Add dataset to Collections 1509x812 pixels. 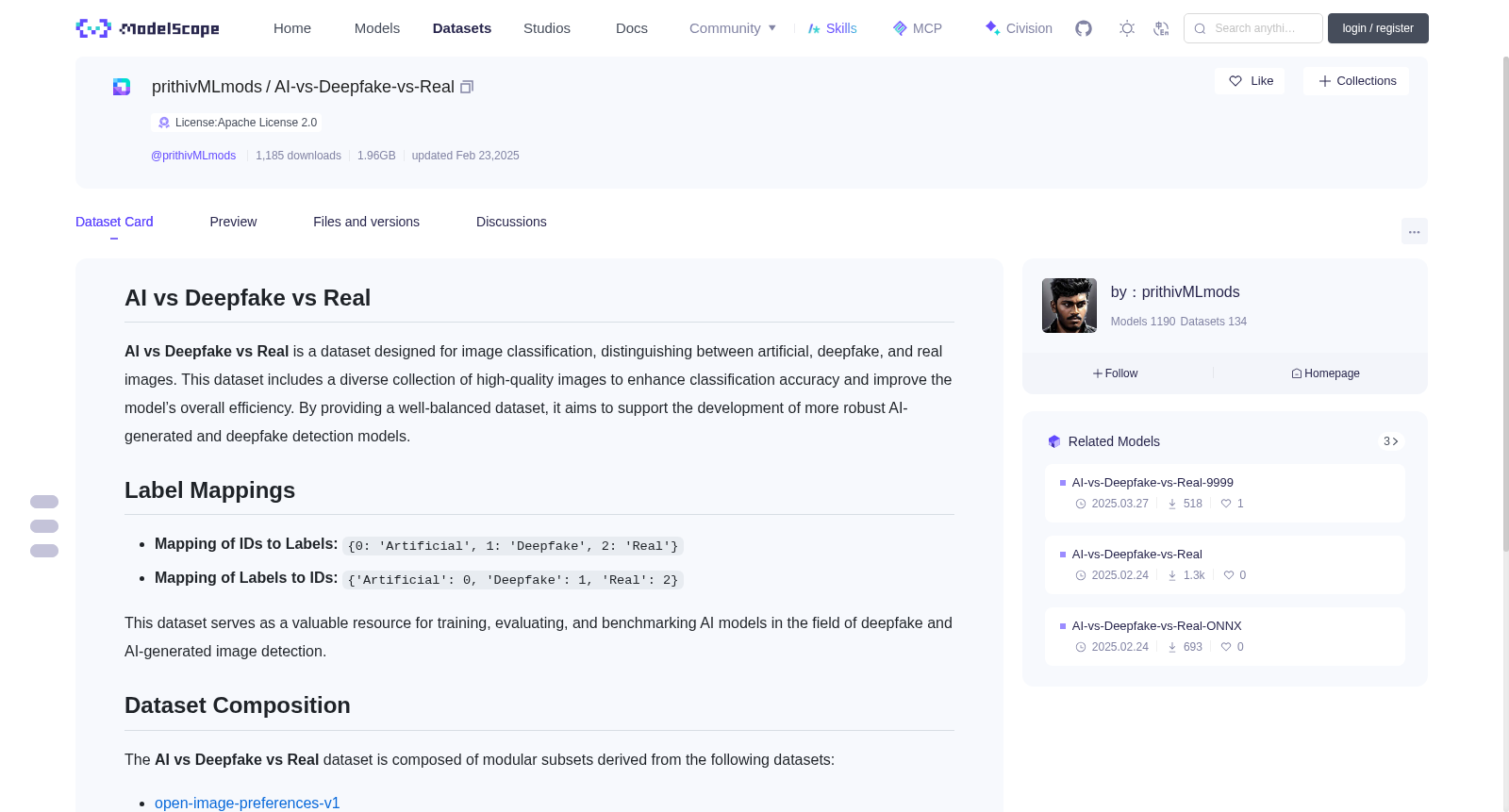[1356, 81]
